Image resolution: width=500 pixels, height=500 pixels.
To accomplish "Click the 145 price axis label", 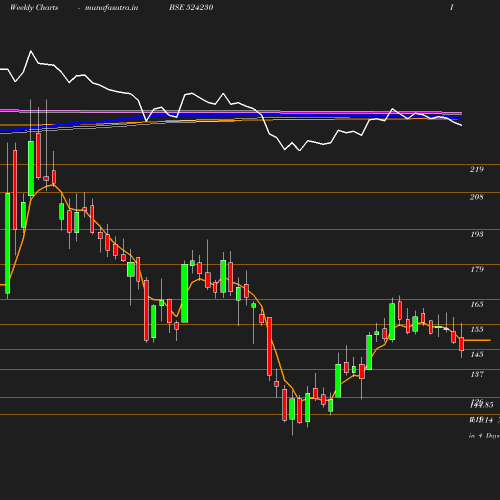I will 477,354.
